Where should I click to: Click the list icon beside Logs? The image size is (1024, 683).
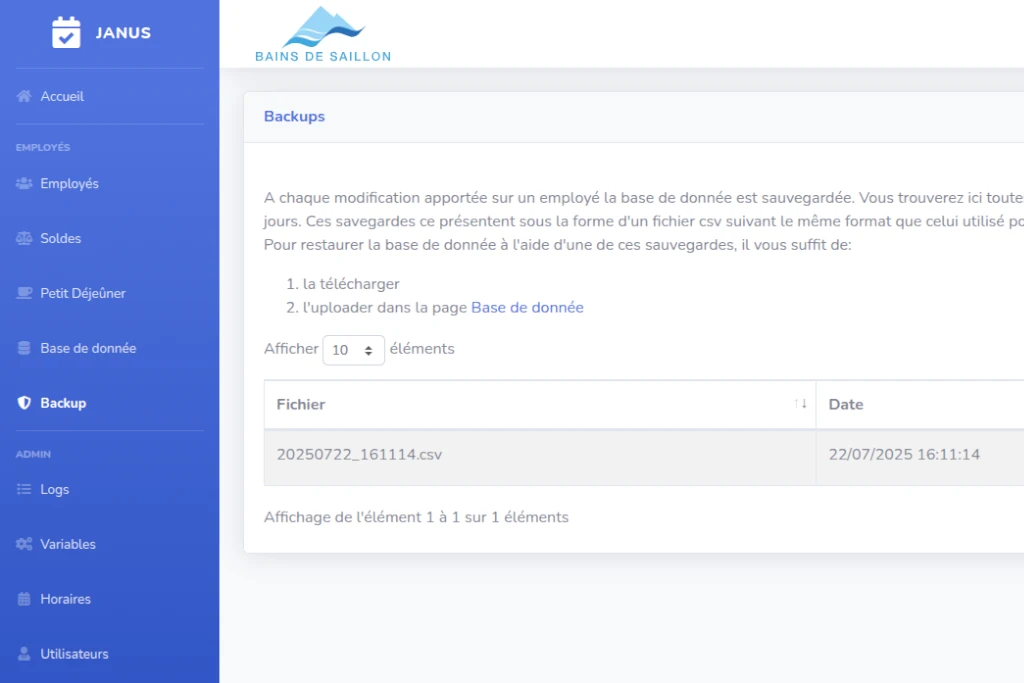coord(24,489)
